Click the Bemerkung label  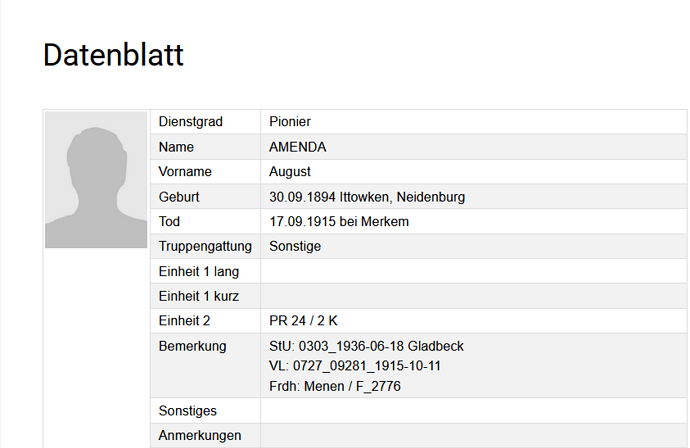[x=192, y=346]
